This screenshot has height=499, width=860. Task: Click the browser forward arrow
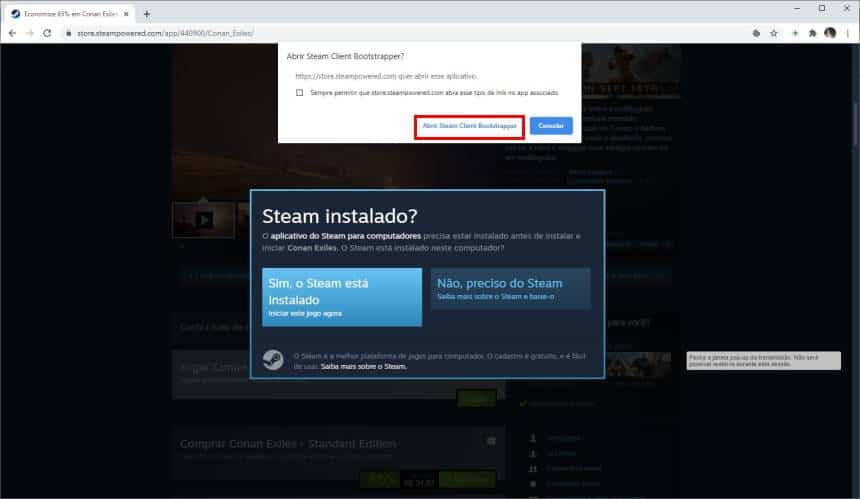[30, 33]
